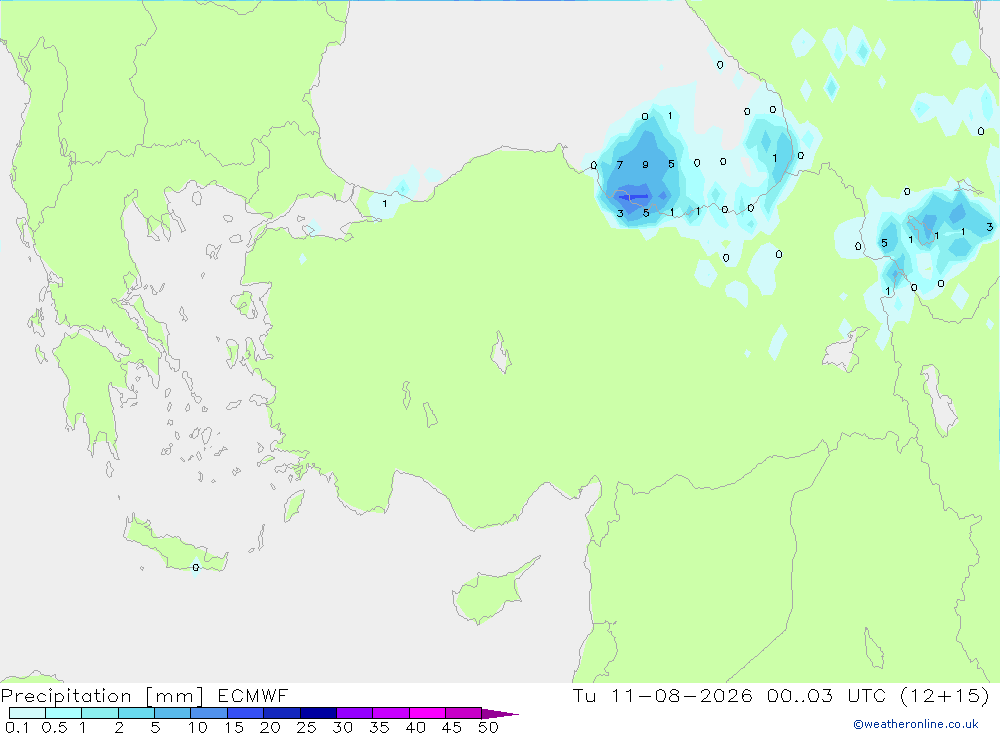
Task: Click the date "Tu 11-08-2026" text
Action: (x=663, y=695)
